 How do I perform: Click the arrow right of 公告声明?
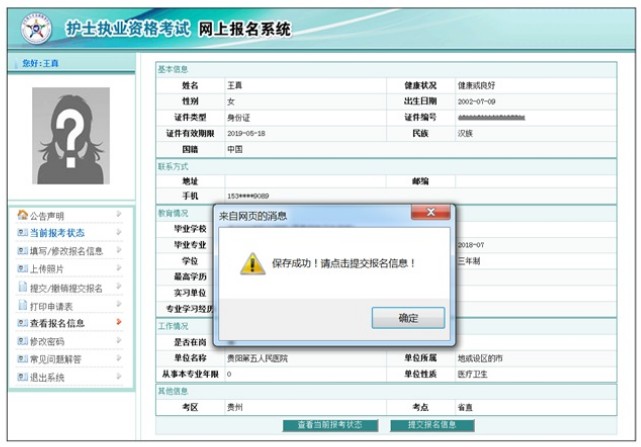[119, 215]
